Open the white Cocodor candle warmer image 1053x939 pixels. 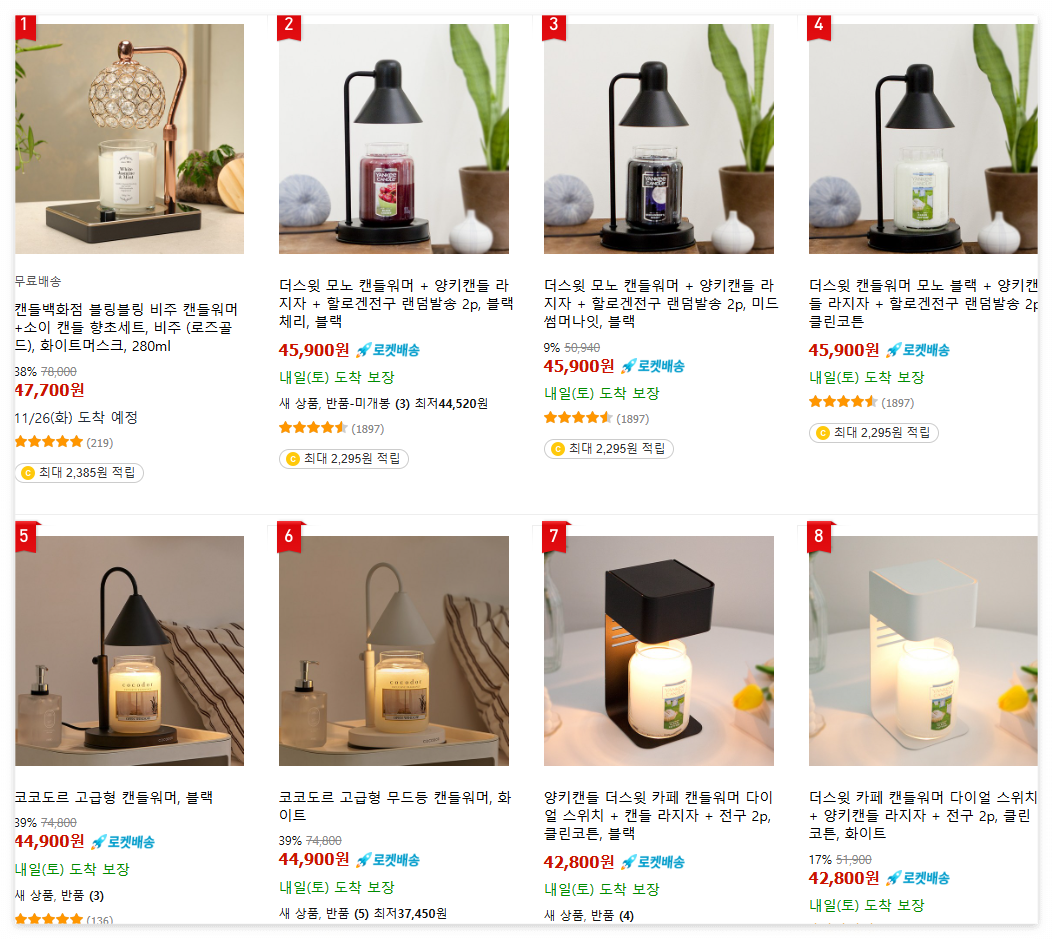click(394, 651)
